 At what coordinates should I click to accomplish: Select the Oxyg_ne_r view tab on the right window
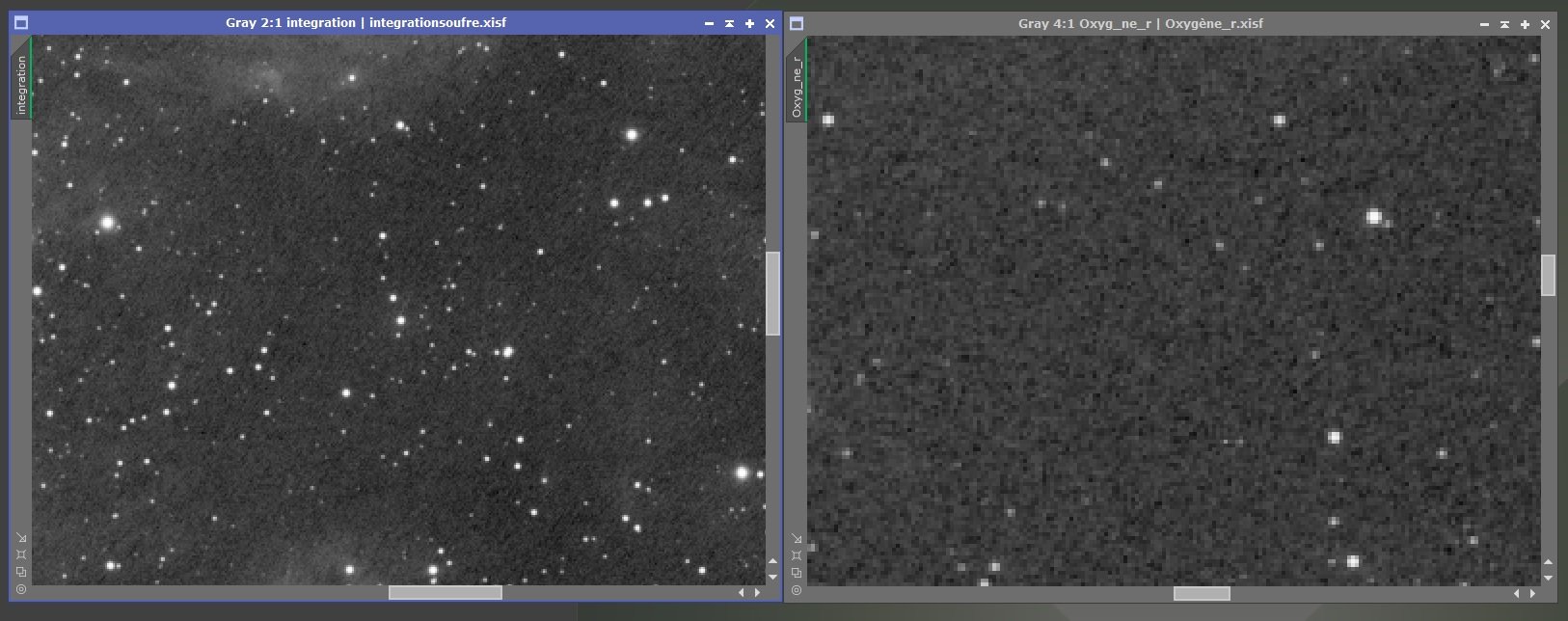(x=797, y=80)
